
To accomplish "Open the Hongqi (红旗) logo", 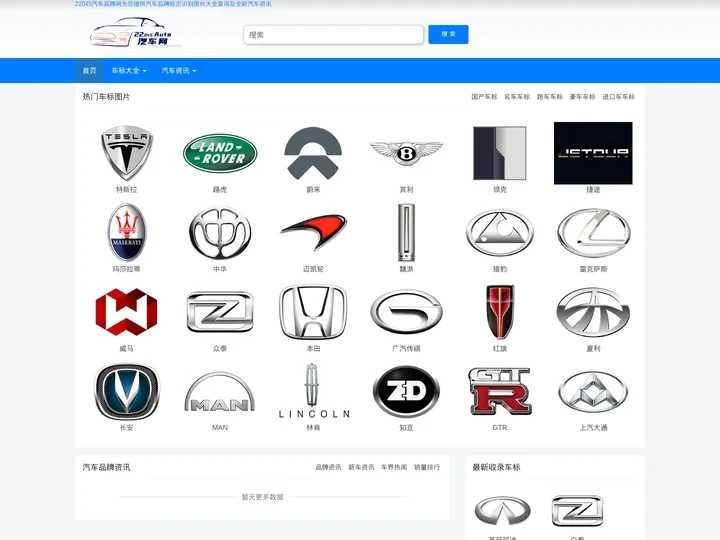I will point(500,312).
